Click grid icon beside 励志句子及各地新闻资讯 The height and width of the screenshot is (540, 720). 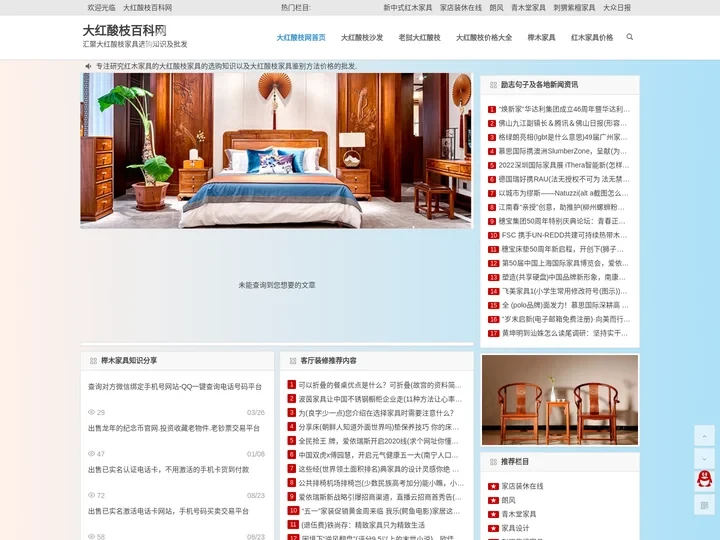(493, 85)
